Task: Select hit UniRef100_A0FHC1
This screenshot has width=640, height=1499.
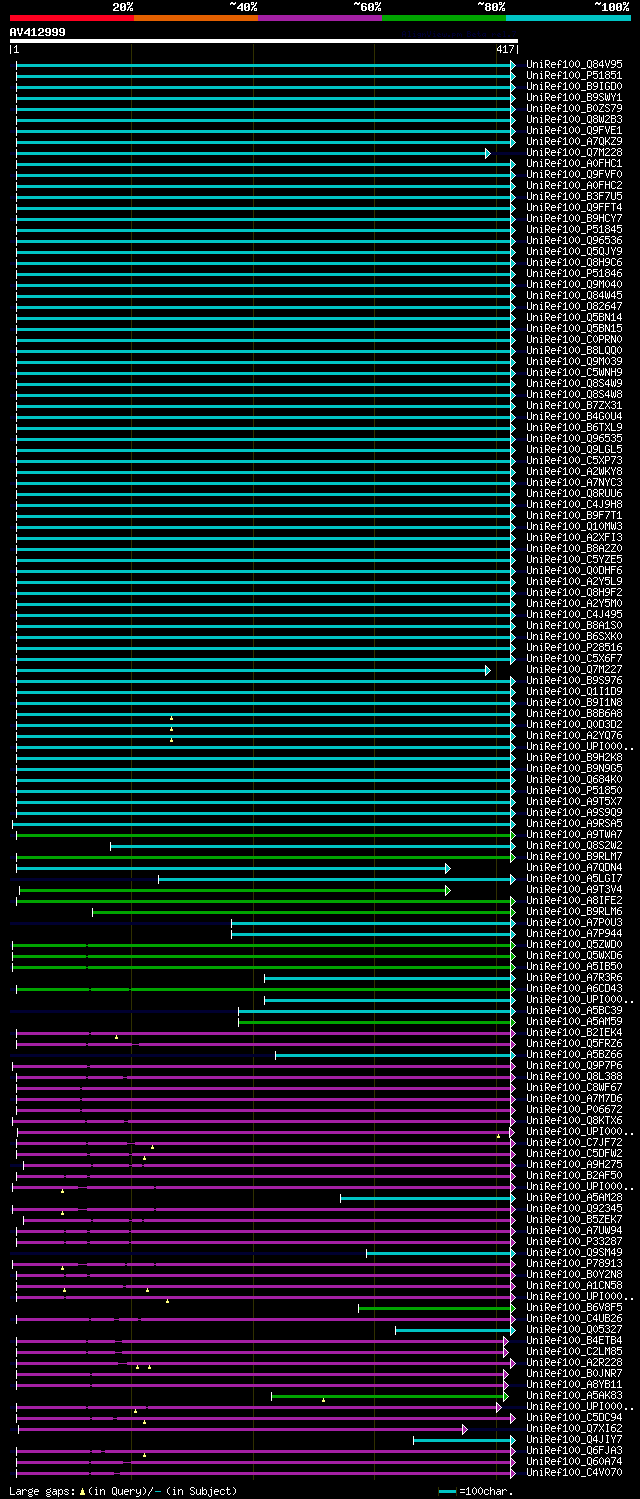Action: pos(573,163)
